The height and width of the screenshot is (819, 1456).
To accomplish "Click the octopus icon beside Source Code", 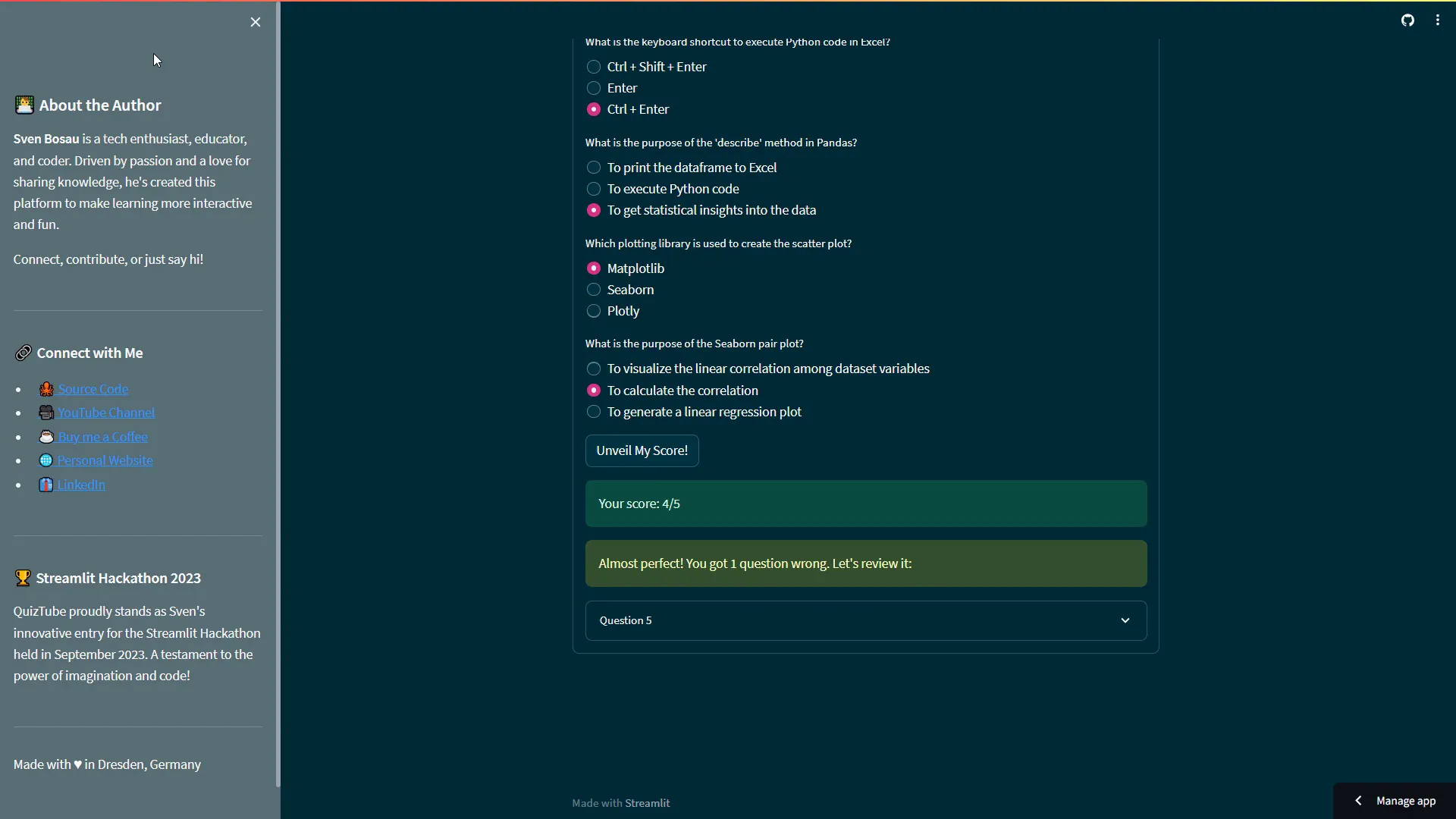I will (x=46, y=389).
